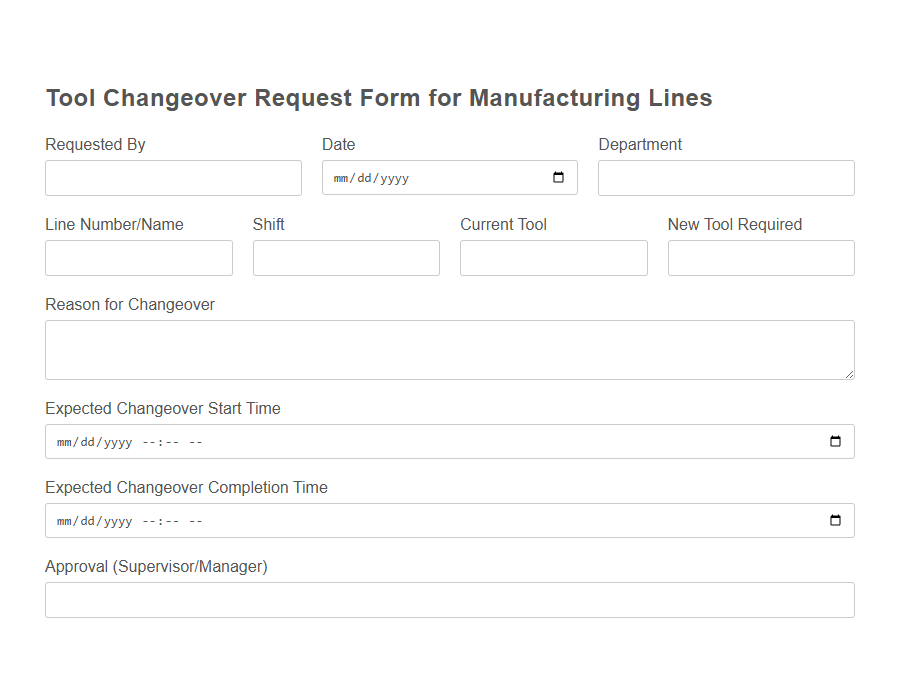Click the Approval (Supervisor/Manager) input field
This screenshot has height=682, width=900.
tap(449, 599)
